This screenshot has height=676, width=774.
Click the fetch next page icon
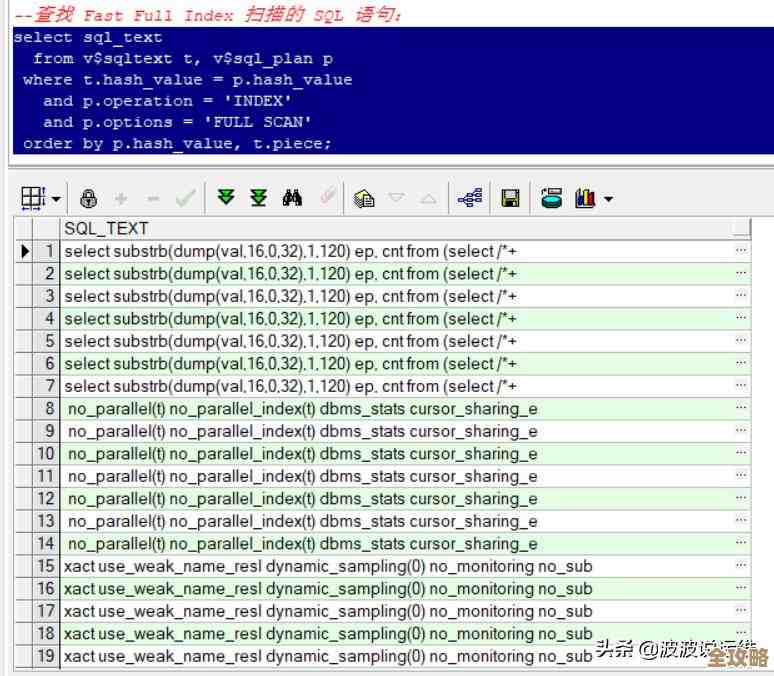click(x=226, y=198)
